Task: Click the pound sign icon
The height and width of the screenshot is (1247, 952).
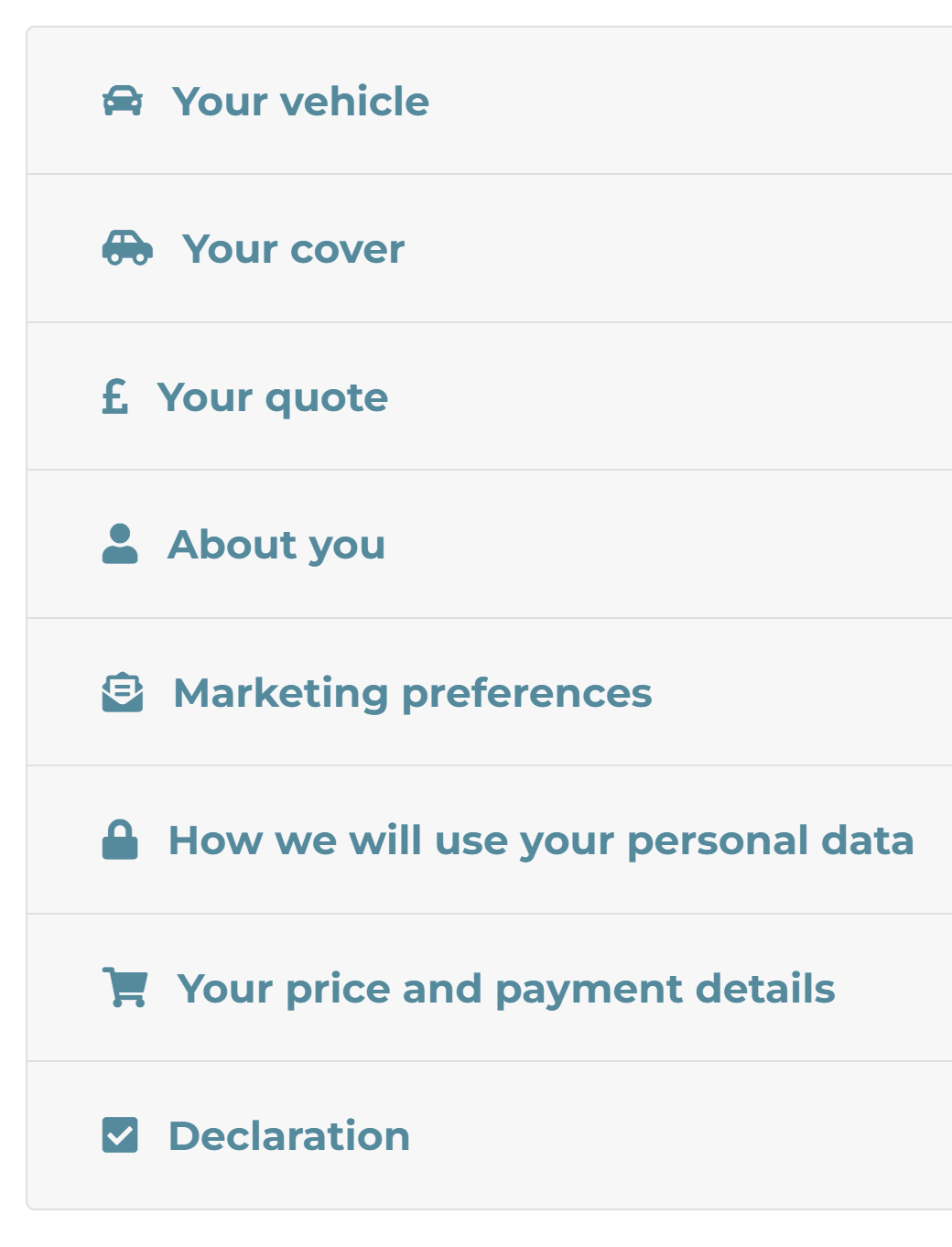Action: click(115, 396)
